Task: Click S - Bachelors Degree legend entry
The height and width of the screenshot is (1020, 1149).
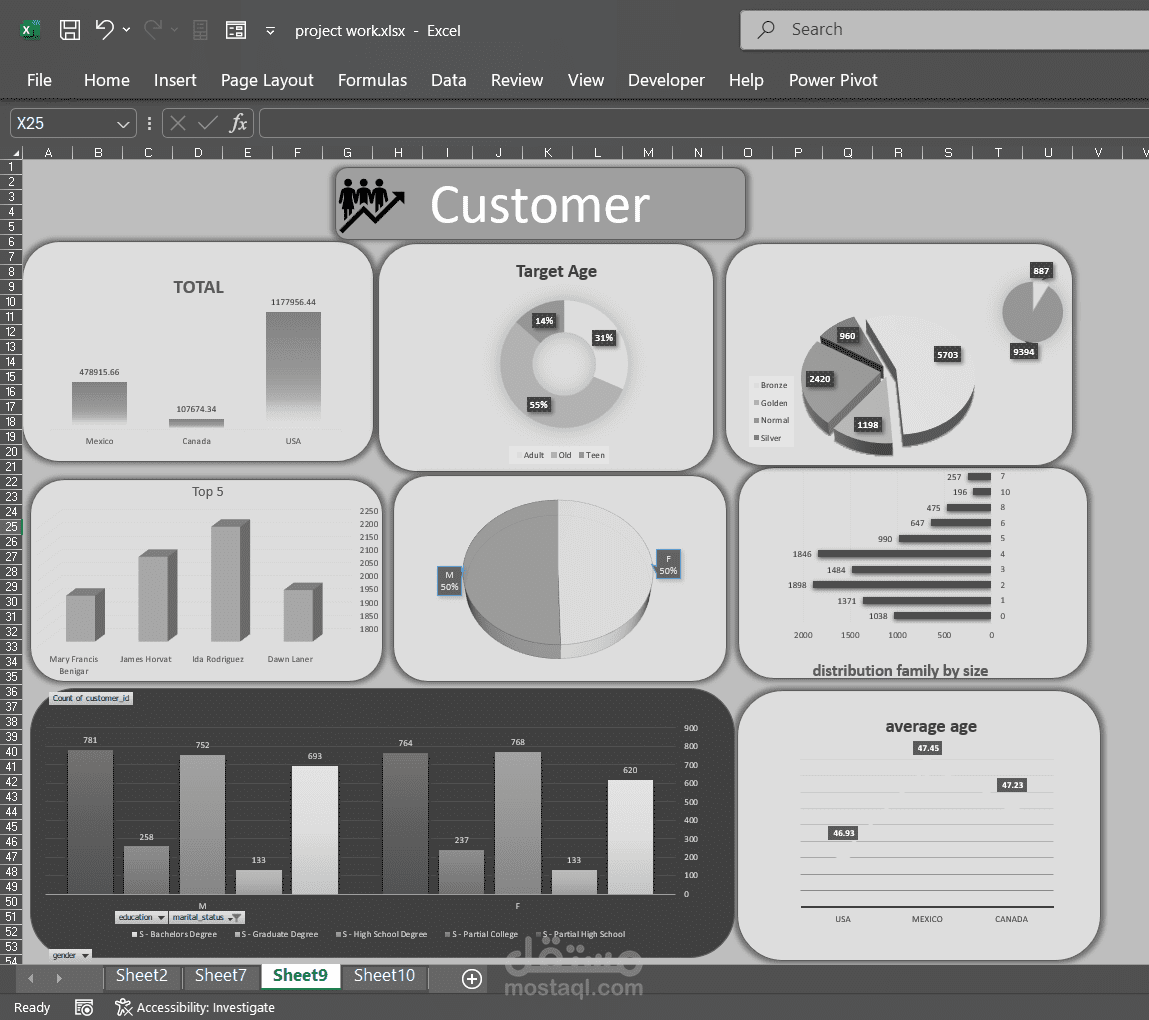Action: point(174,934)
